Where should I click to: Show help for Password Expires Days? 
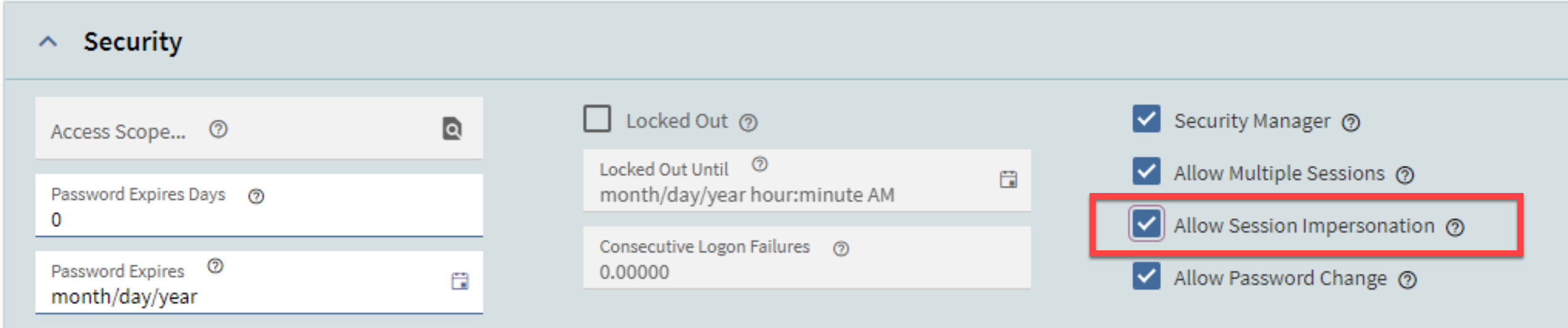click(256, 196)
